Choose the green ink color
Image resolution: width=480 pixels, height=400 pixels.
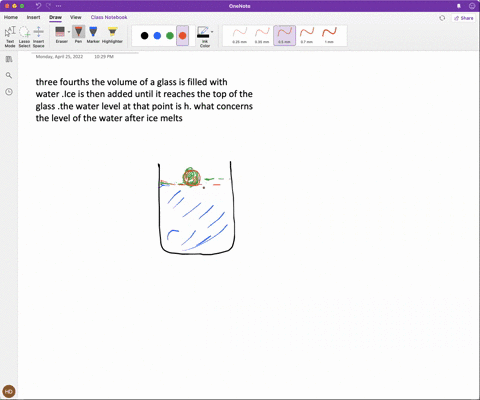pos(170,35)
